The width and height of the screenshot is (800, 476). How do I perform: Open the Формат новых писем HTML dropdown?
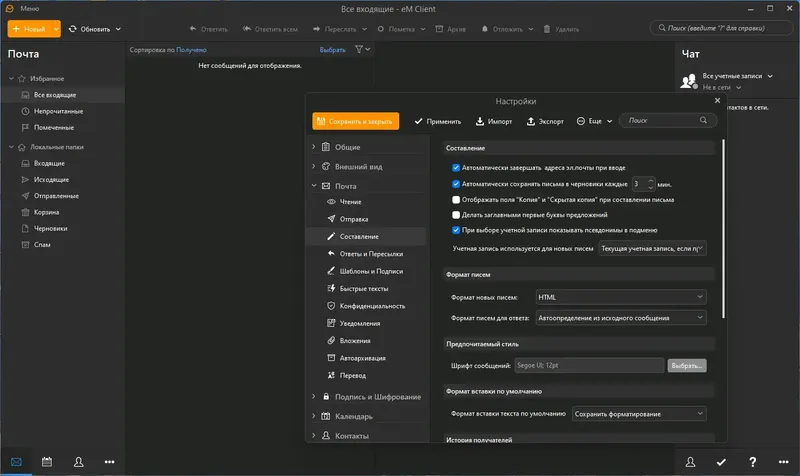620,297
